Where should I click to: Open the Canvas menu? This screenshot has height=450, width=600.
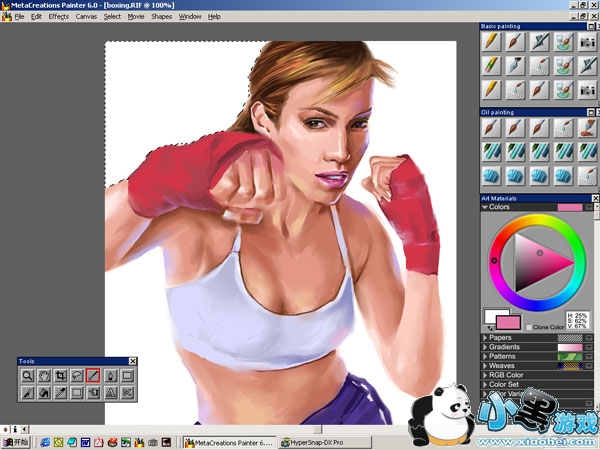87,17
